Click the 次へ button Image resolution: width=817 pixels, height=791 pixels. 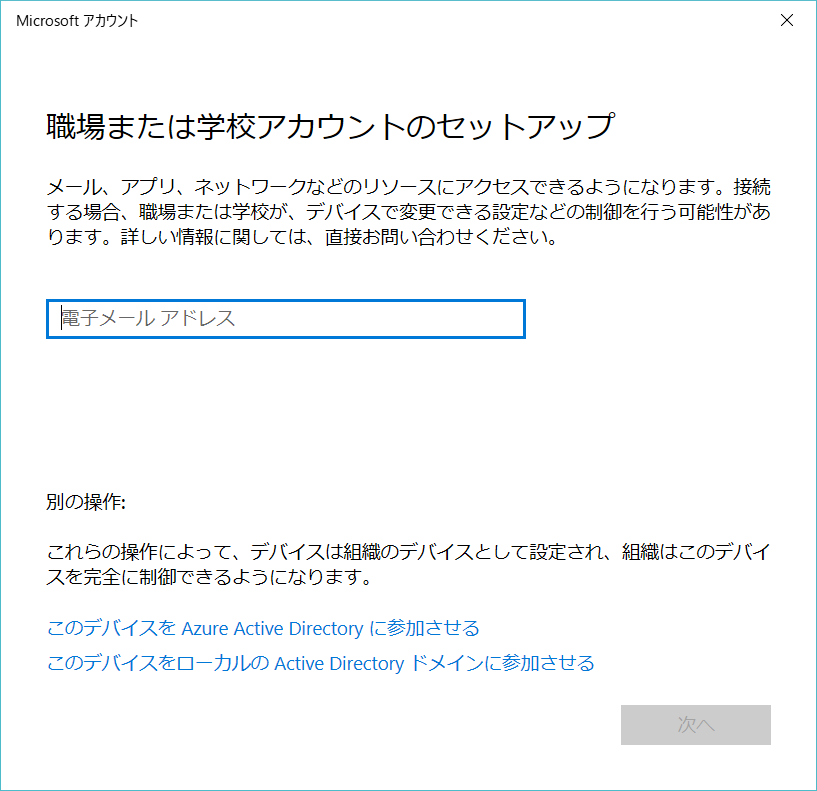(696, 725)
